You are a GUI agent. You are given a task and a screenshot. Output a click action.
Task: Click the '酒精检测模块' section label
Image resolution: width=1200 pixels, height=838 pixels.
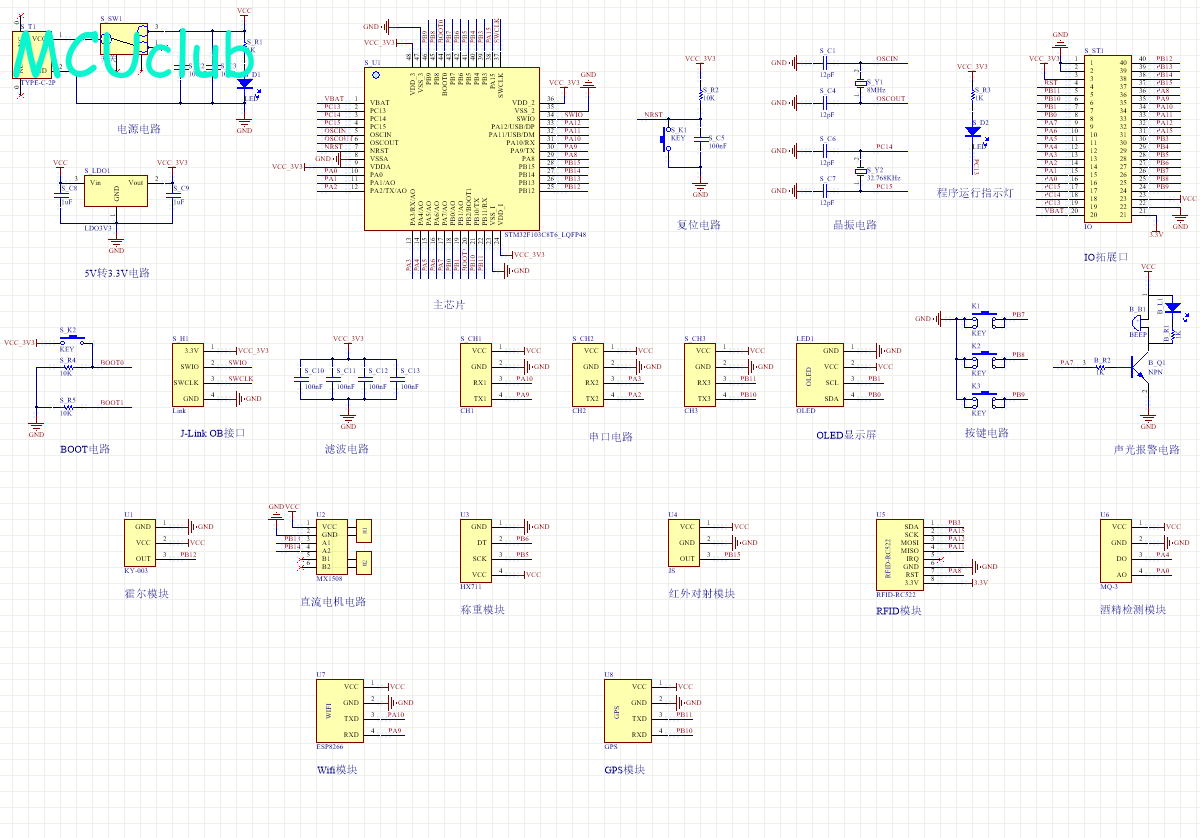tap(1134, 609)
